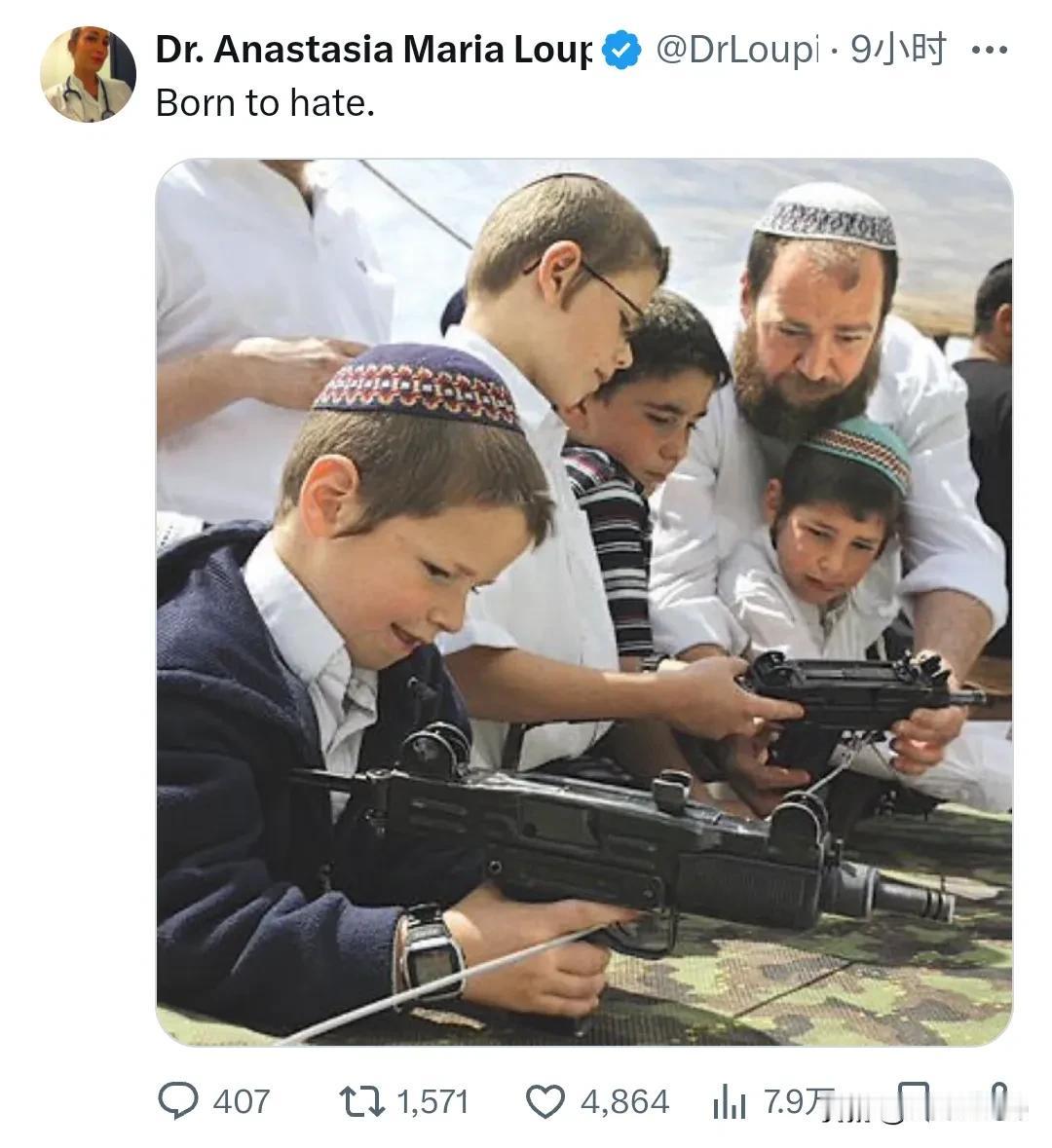This screenshot has width=1052, height=1148.
Task: Click the 407 replies count
Action: tap(241, 1102)
